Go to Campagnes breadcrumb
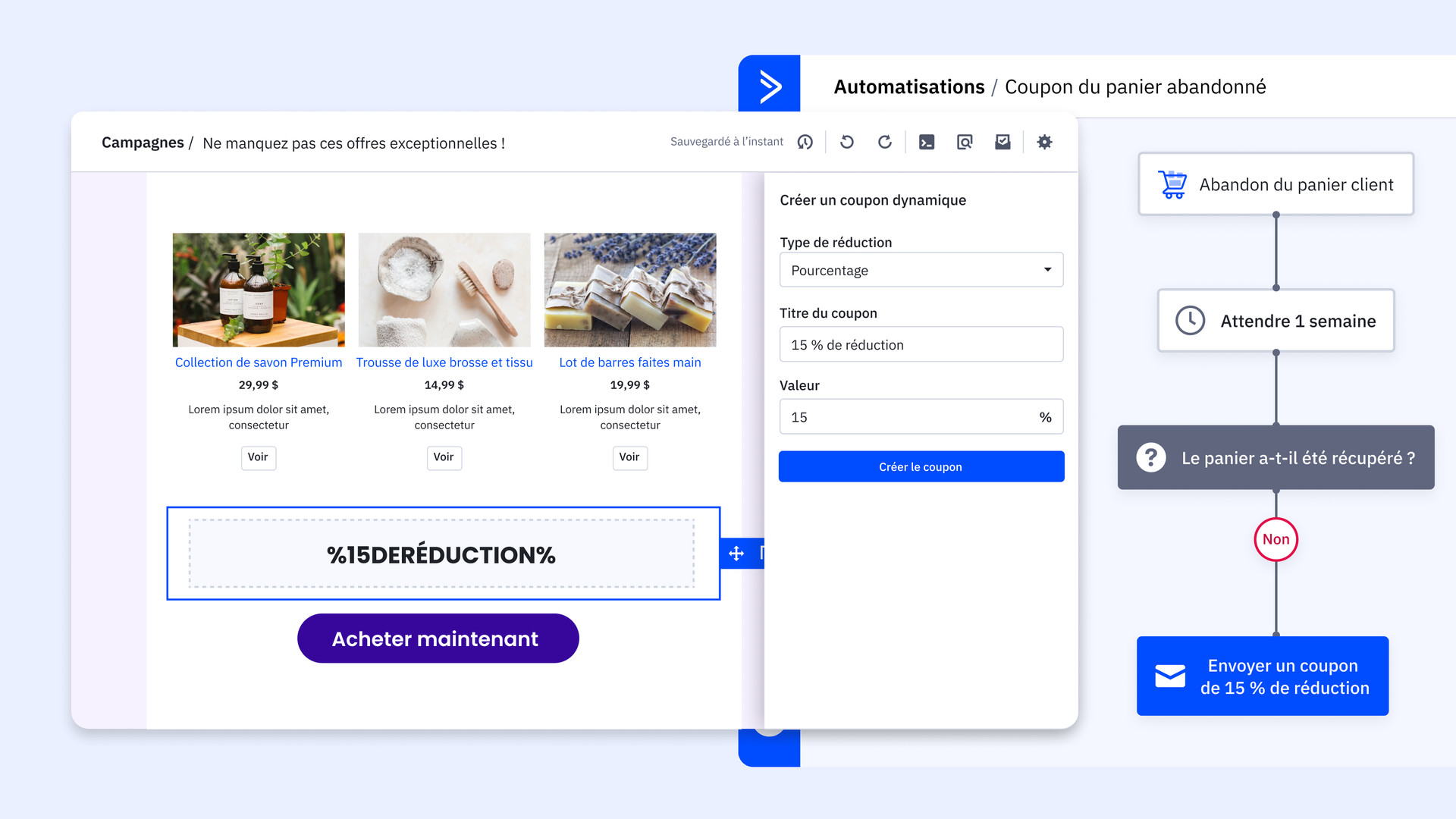The image size is (1456, 819). click(143, 143)
